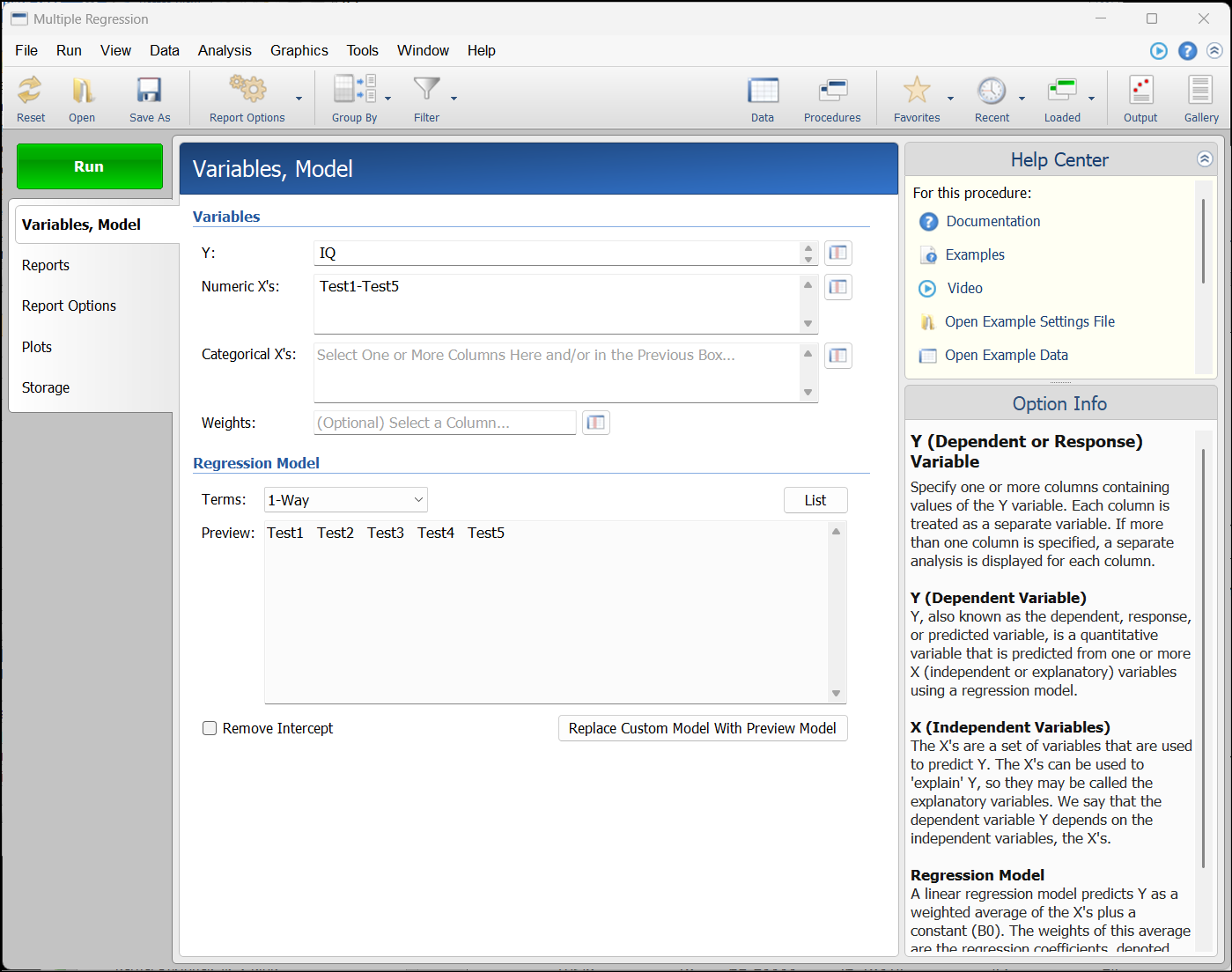Click Replace Custom Model With Preview Model
The width and height of the screenshot is (1232, 972).
pyautogui.click(x=702, y=728)
